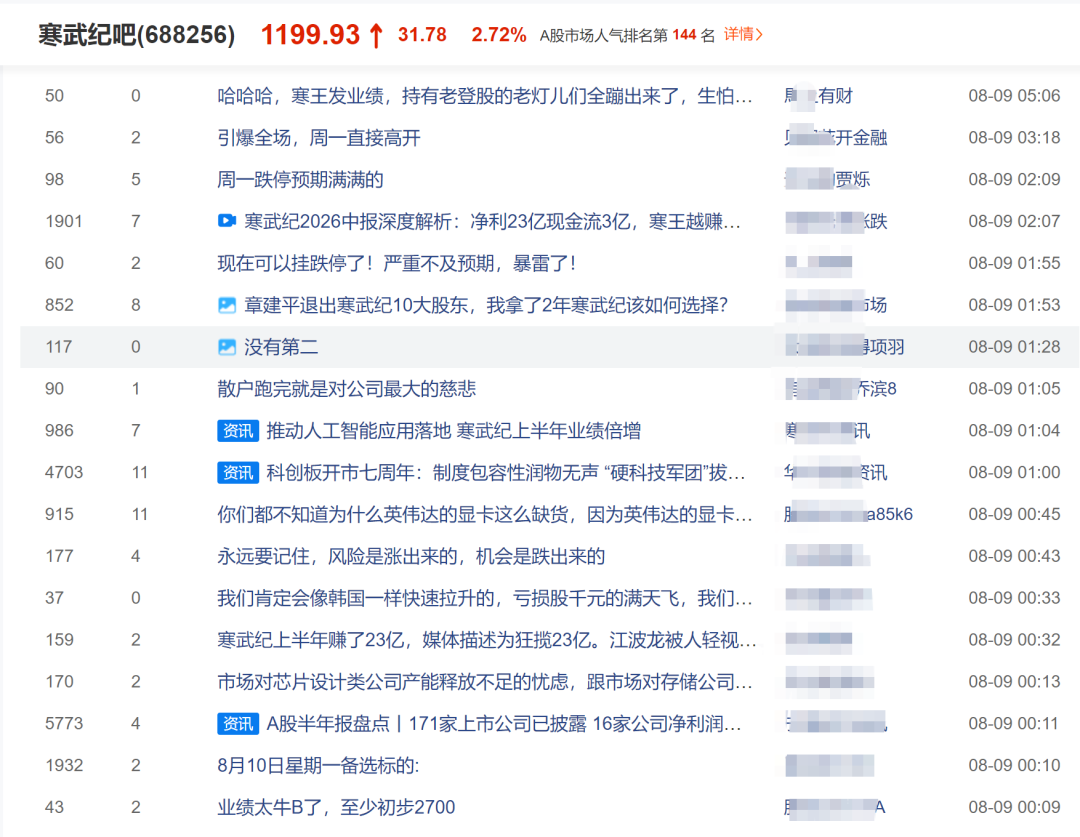
Task: Open post 周一跌停预期满满的
Action: (300, 180)
